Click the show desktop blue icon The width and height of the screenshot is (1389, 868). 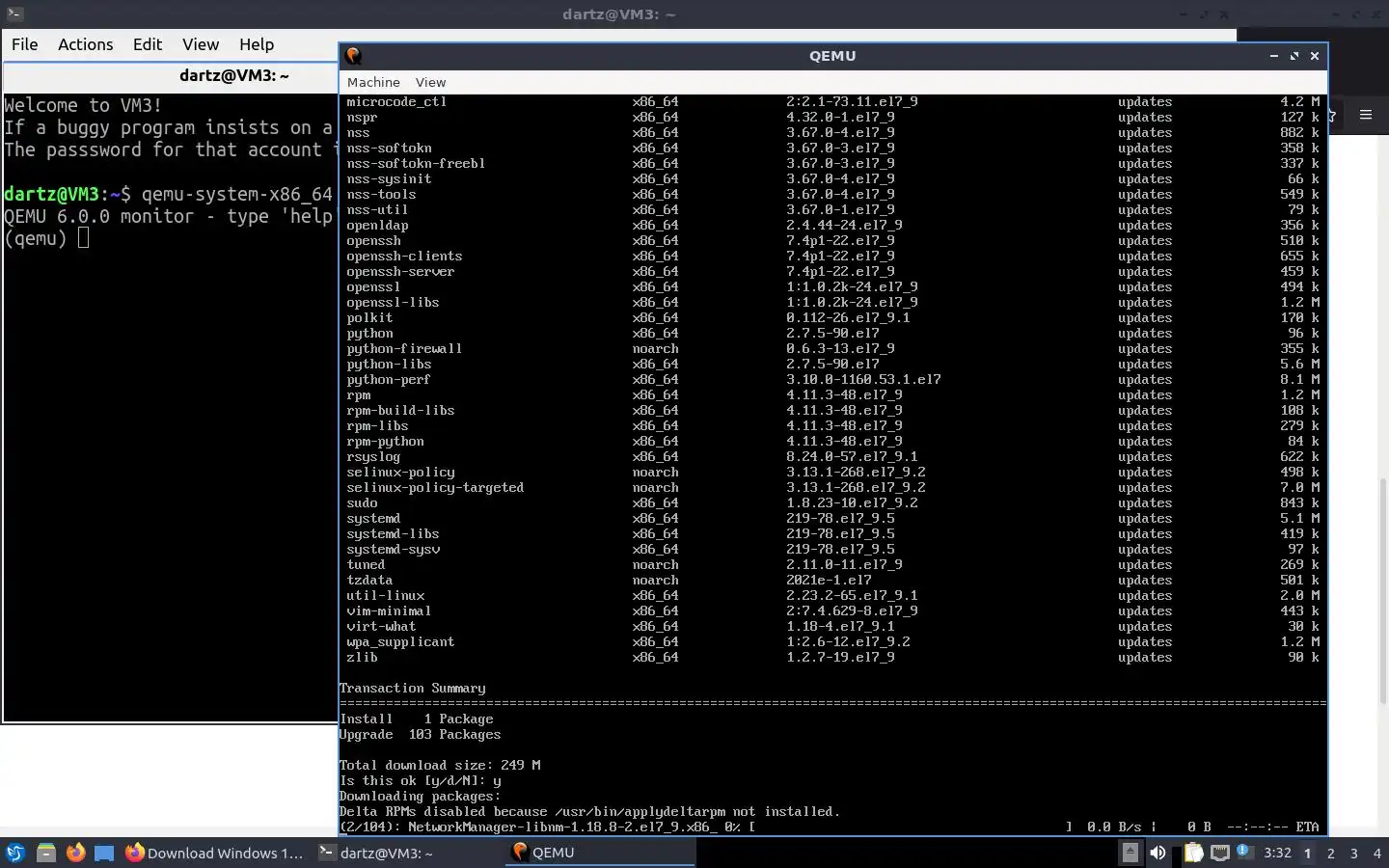coord(104,853)
